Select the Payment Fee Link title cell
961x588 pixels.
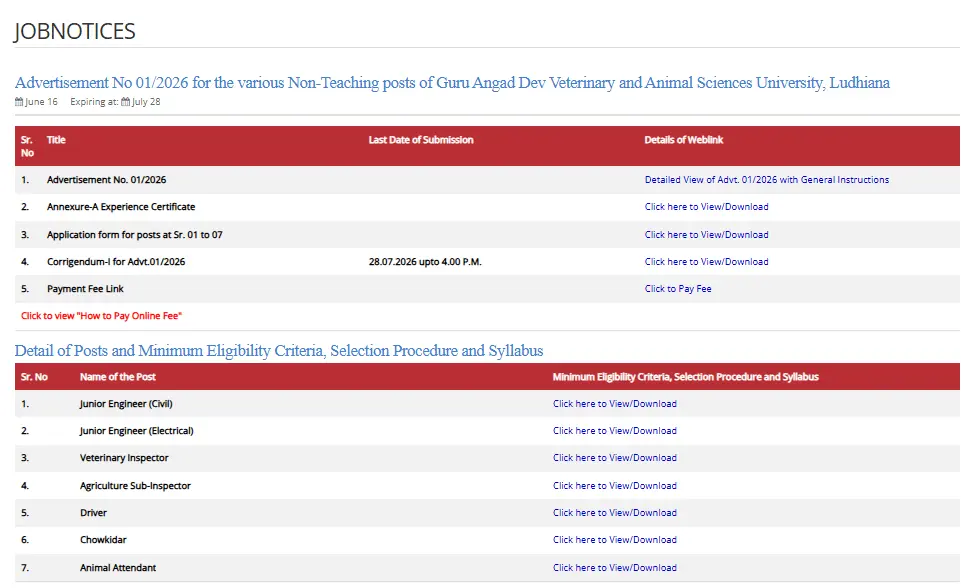coord(85,288)
